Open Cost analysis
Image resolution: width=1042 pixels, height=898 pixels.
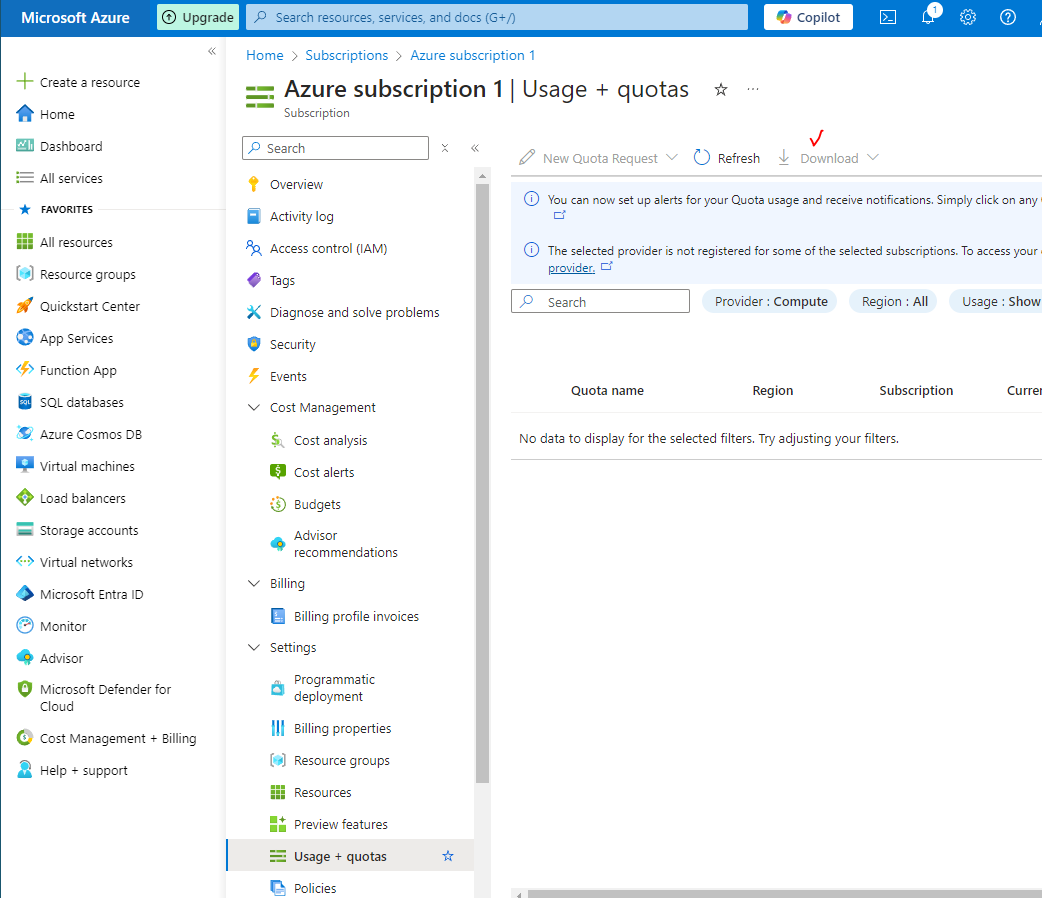pos(330,440)
